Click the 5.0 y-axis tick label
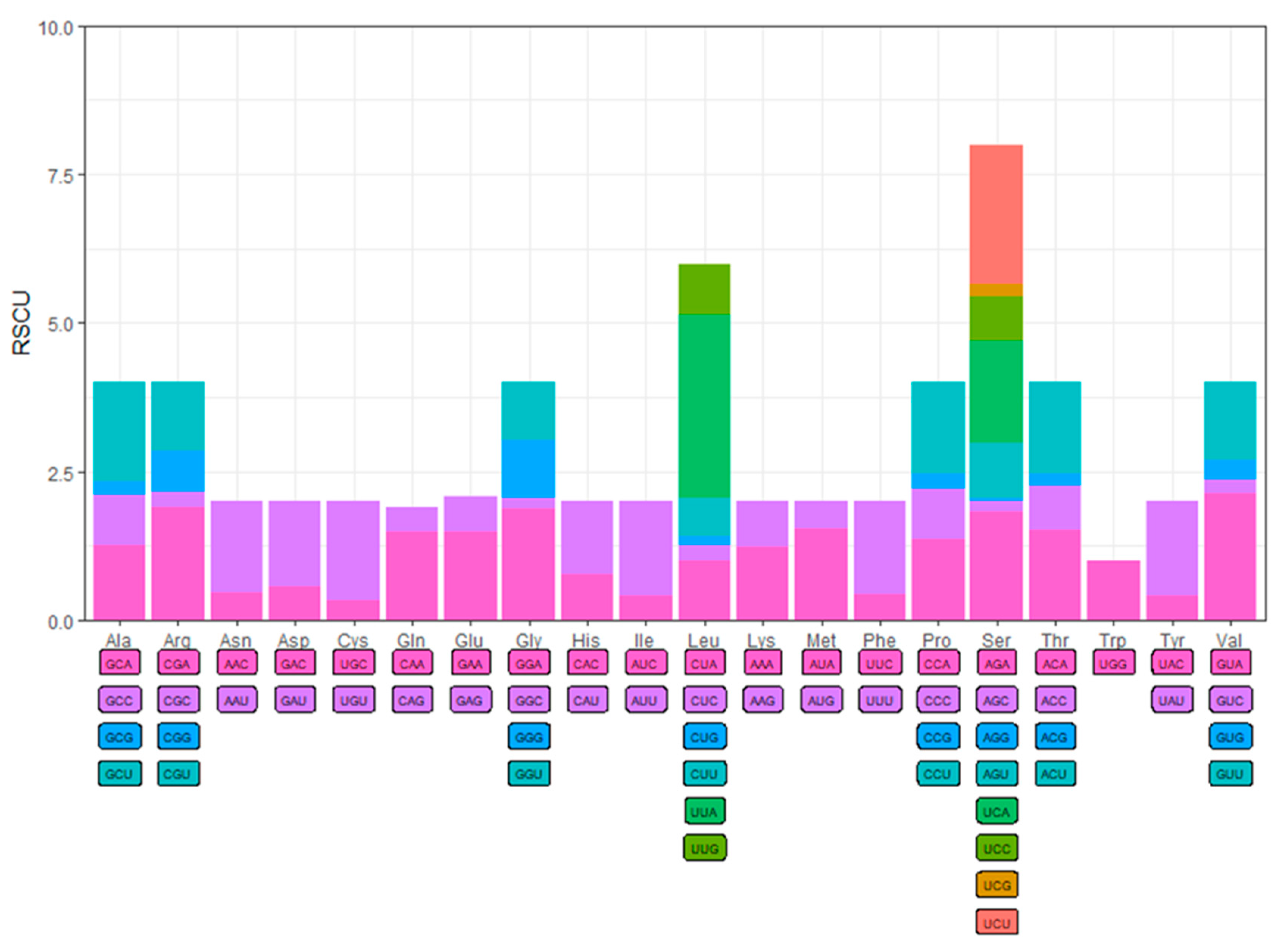 tap(61, 324)
